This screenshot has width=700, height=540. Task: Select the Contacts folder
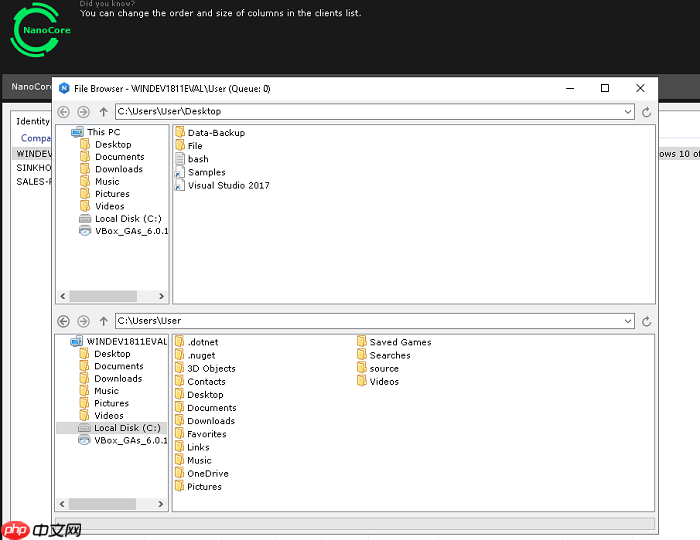[x=200, y=382]
